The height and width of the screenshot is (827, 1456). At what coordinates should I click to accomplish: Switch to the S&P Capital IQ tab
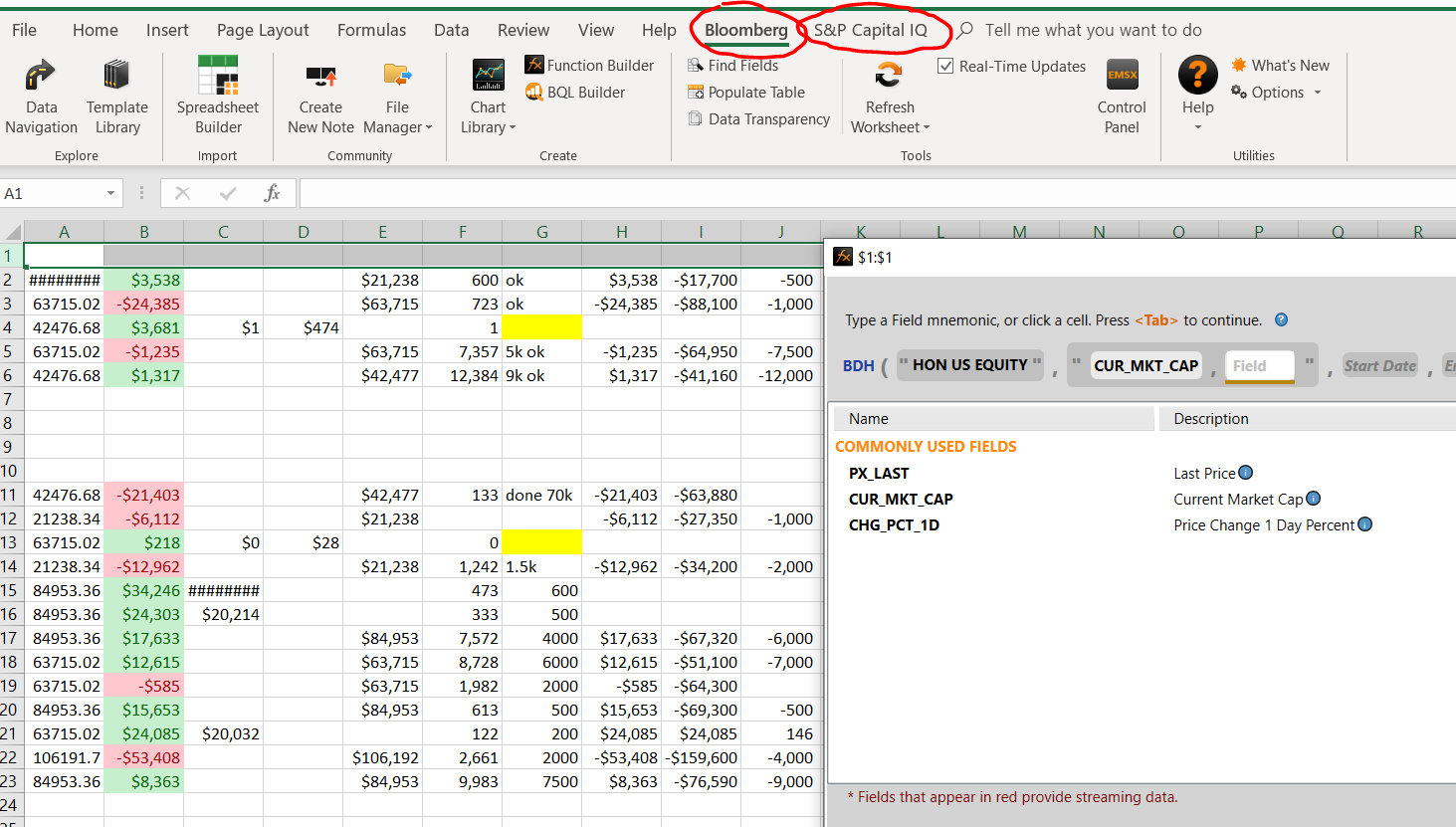(870, 30)
